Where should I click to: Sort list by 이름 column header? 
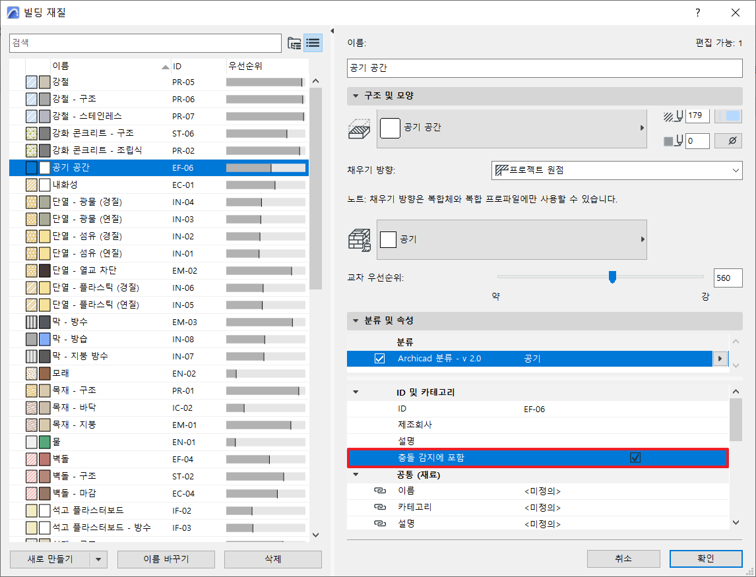[110, 66]
